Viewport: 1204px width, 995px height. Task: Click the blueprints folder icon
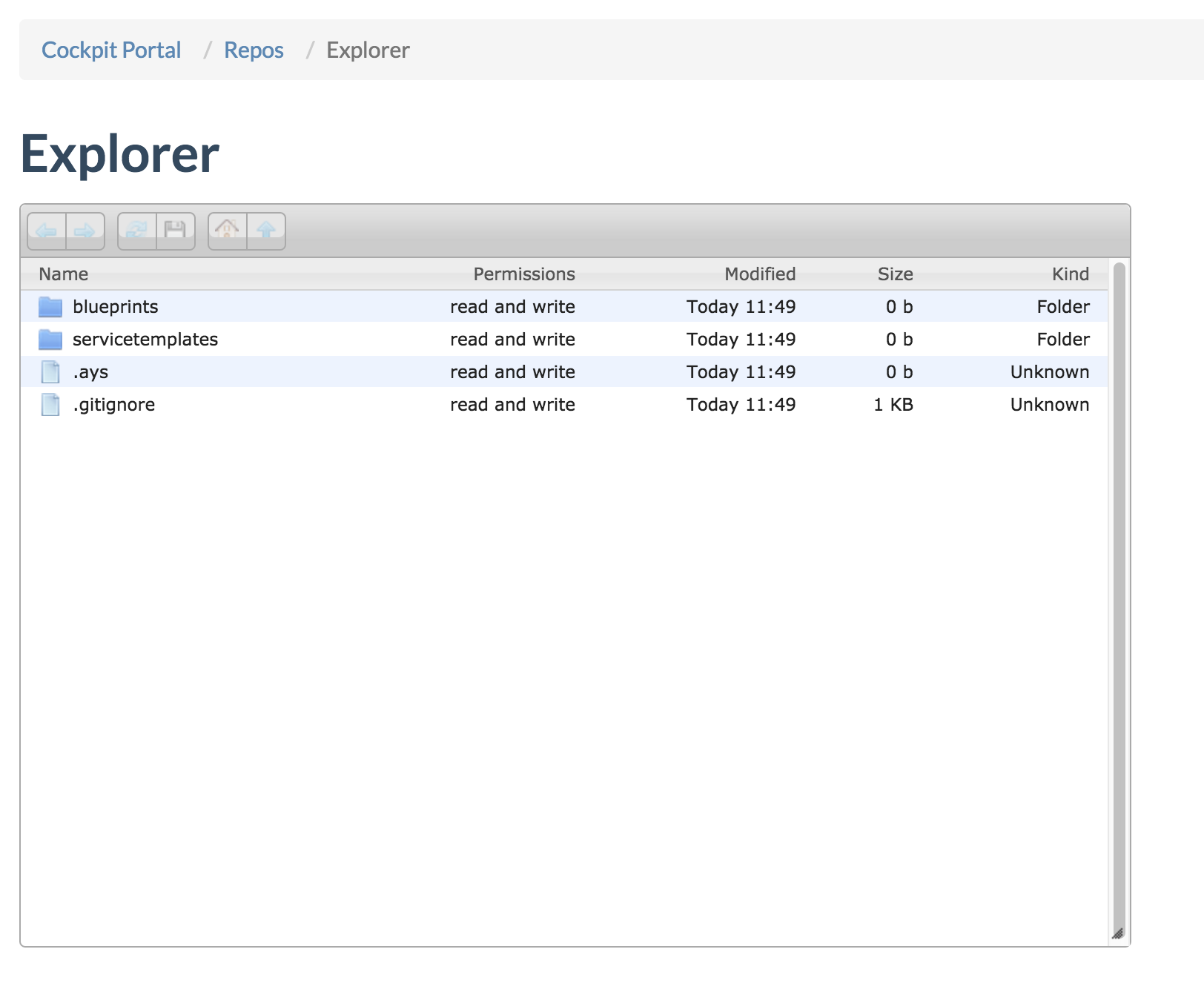50,307
